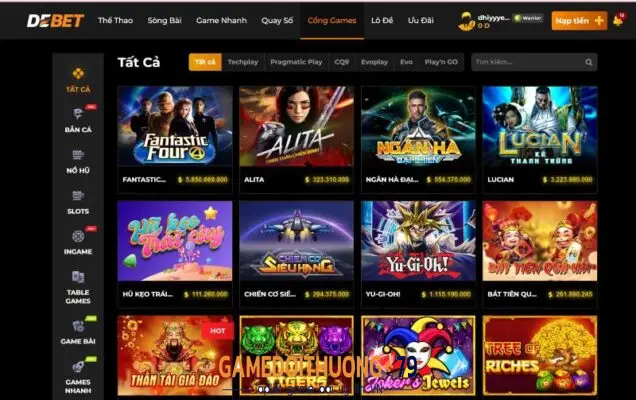Open the Ưu Đãi promotions link
The height and width of the screenshot is (400, 636).
pos(421,20)
